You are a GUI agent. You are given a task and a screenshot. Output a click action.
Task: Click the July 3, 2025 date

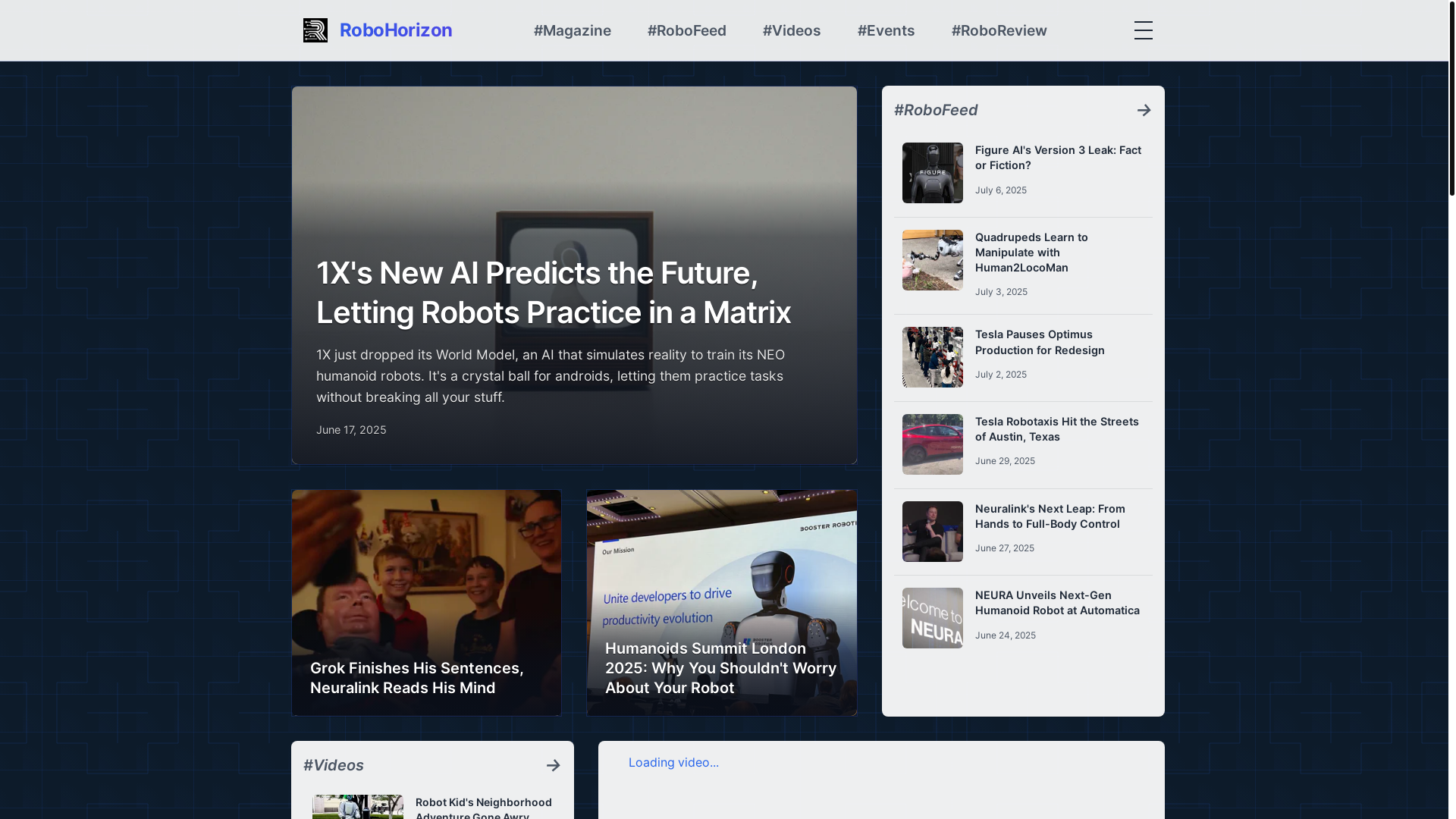click(1001, 292)
